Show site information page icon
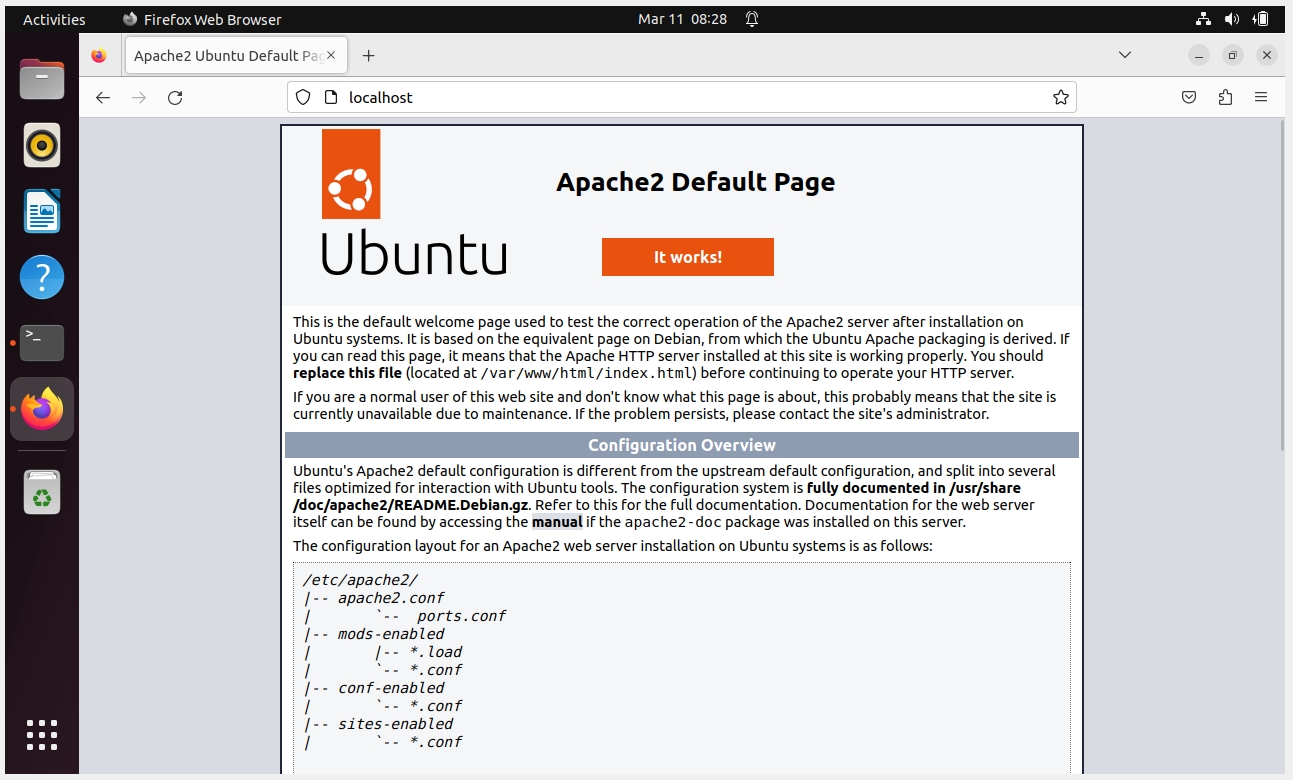 (x=331, y=97)
